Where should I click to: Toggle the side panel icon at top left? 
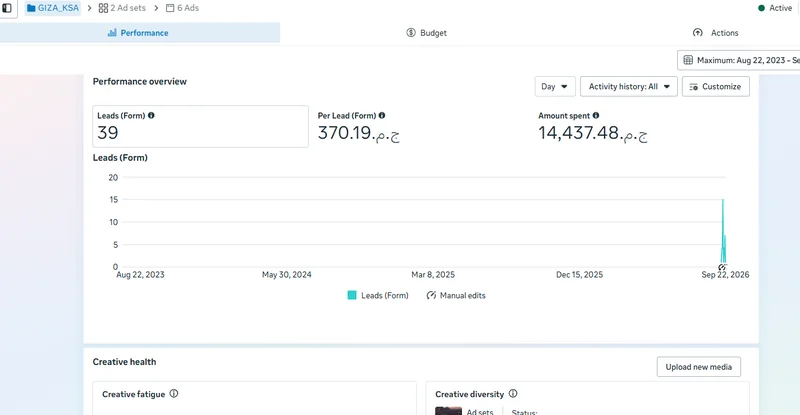click(x=7, y=8)
